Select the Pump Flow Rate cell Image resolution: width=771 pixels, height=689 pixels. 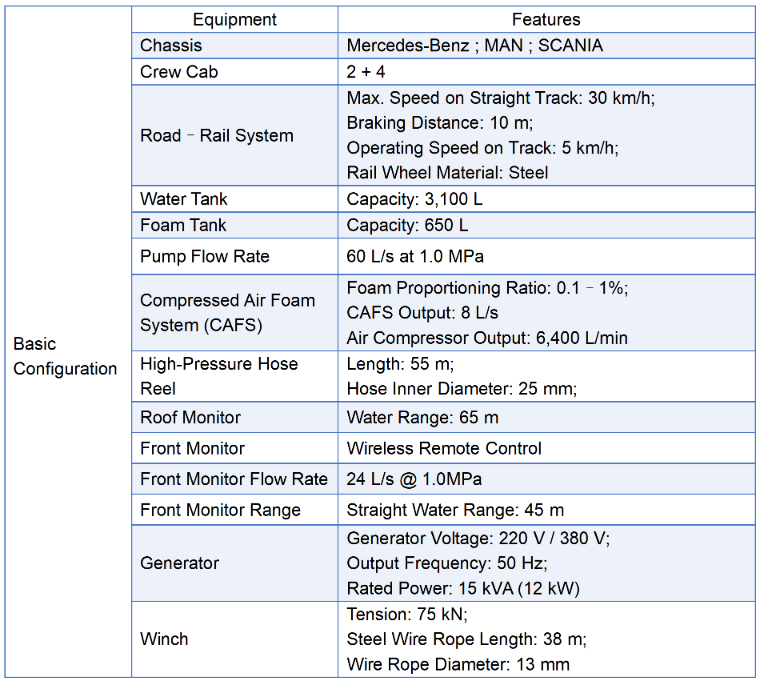[x=235, y=256]
